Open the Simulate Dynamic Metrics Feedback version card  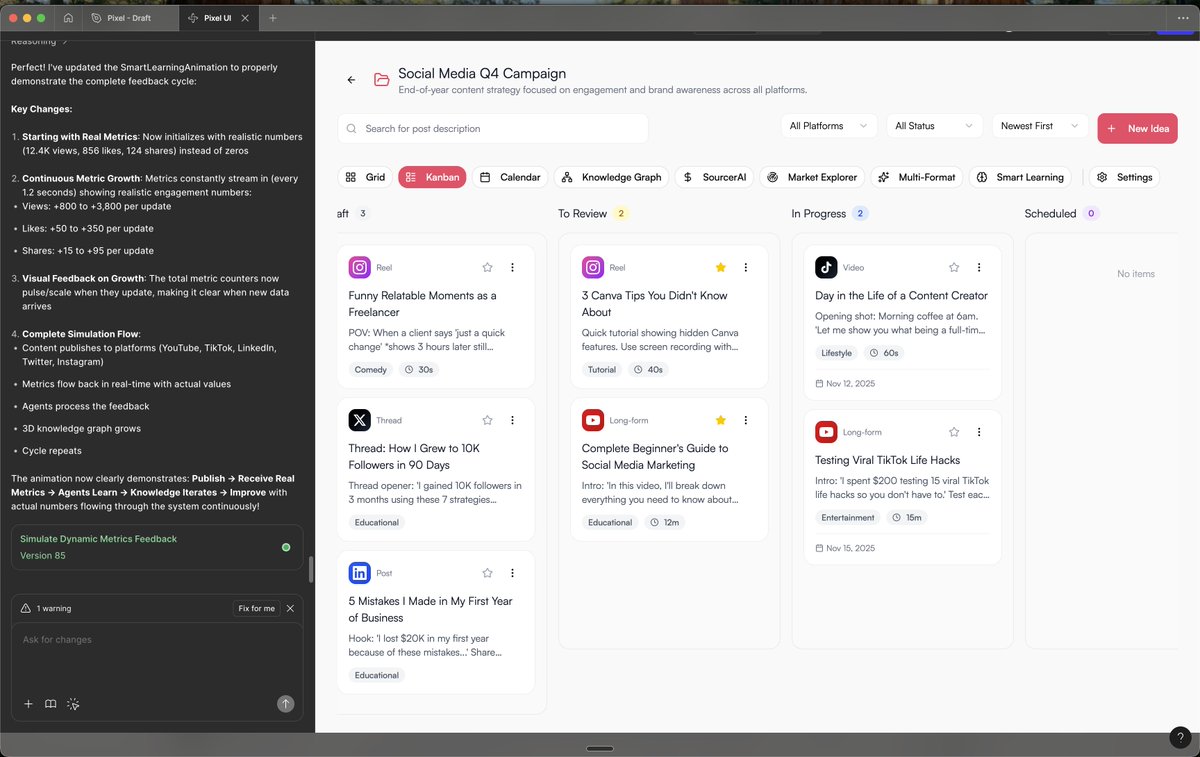click(x=157, y=547)
